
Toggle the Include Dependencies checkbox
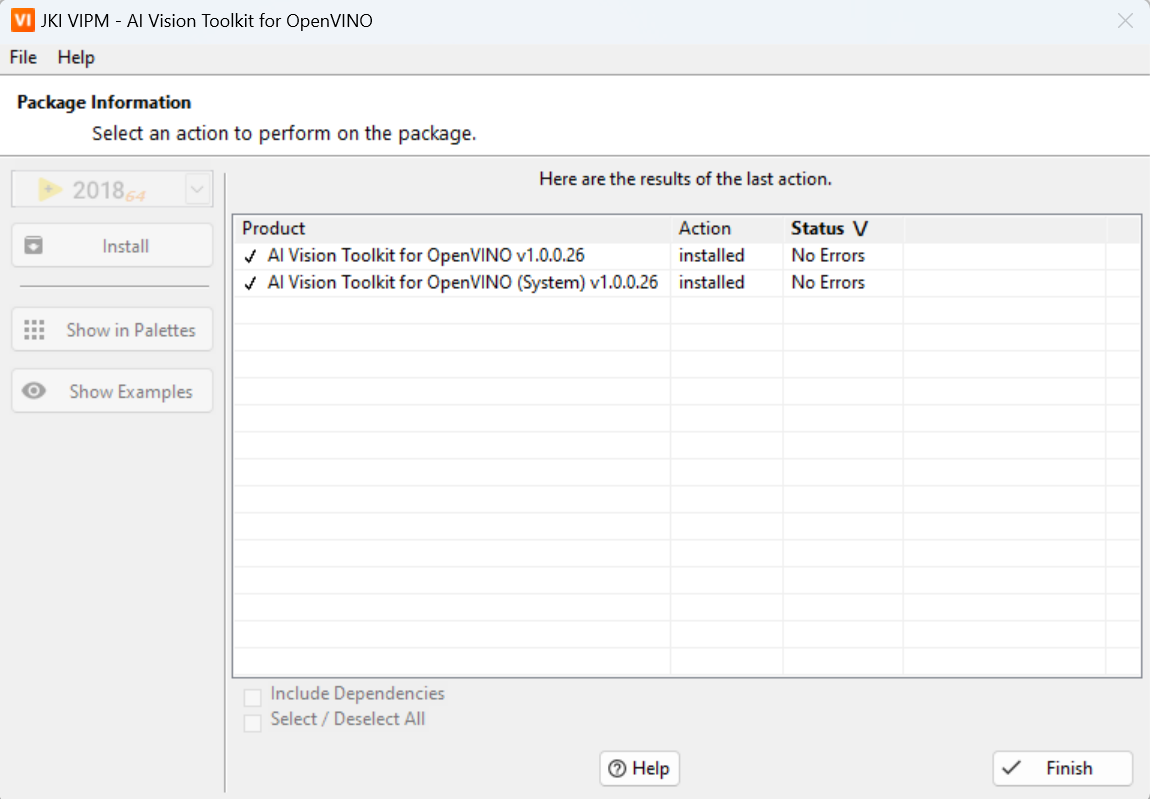tap(253, 696)
